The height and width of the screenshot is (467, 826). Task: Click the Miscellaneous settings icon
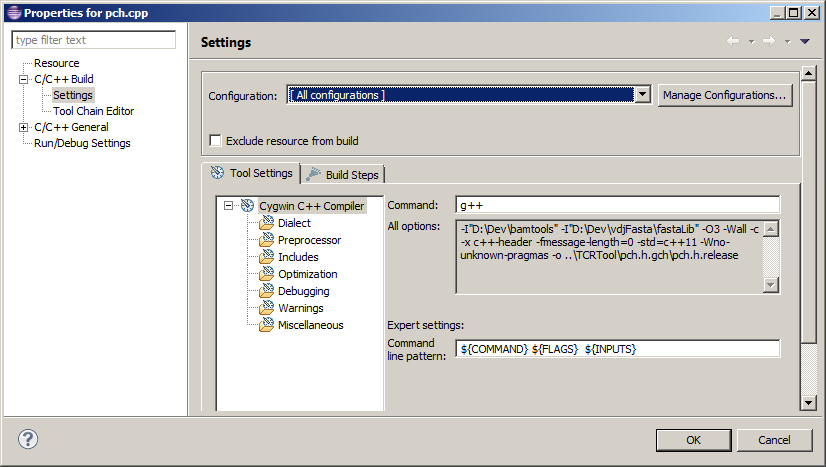point(266,325)
